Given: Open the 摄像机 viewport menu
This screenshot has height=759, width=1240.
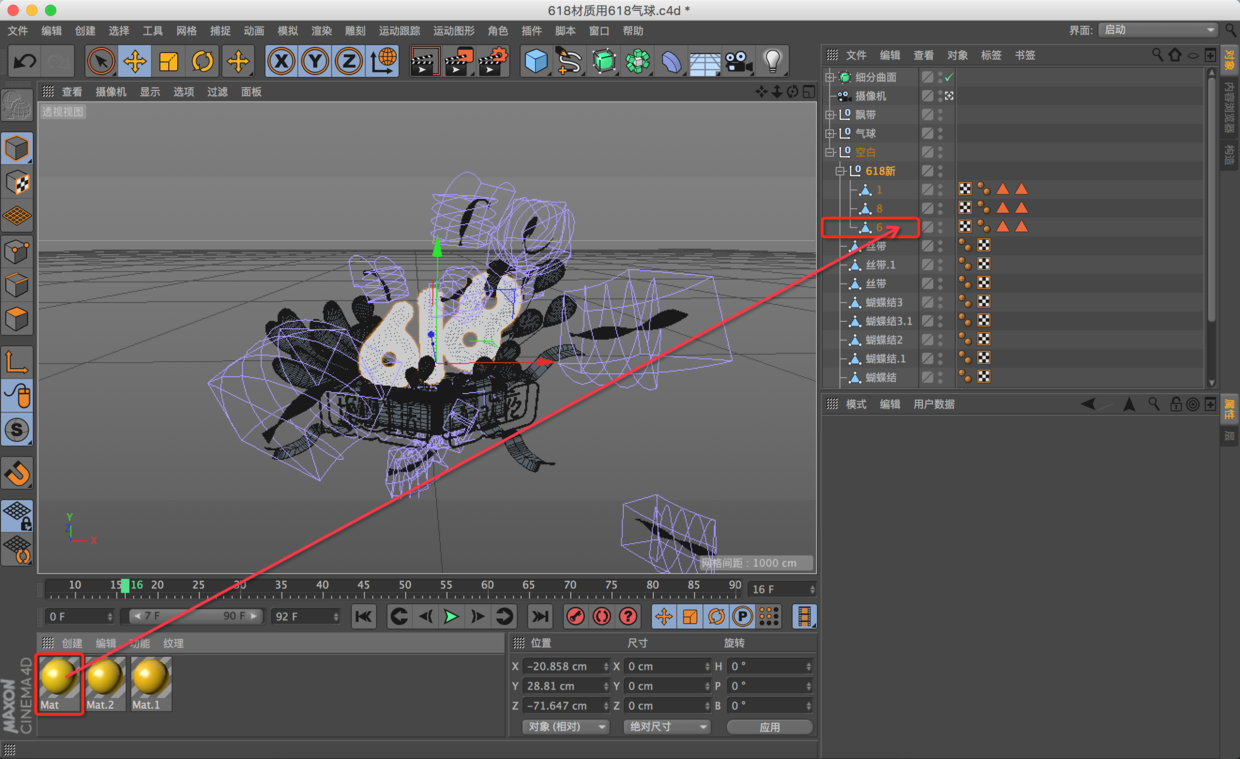Looking at the screenshot, I should click(x=111, y=92).
